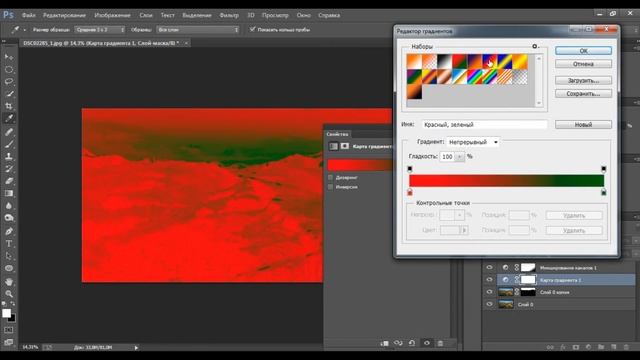Select the Hand tool

pos(9,282)
